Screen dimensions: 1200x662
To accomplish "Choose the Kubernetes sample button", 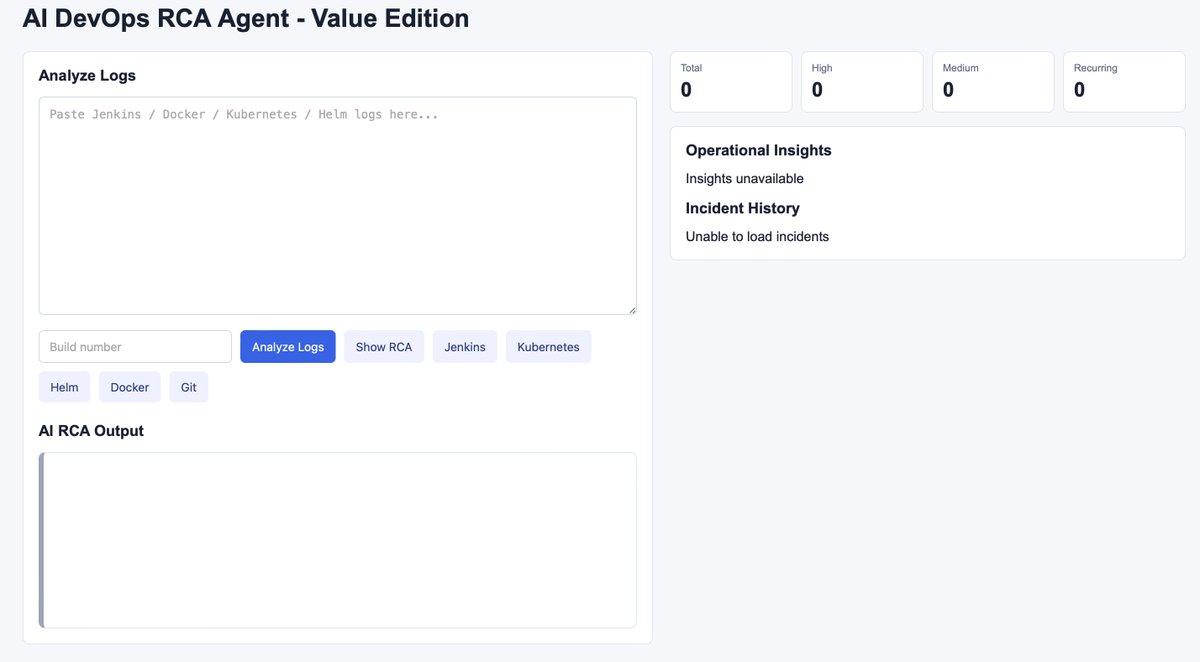I will (548, 347).
